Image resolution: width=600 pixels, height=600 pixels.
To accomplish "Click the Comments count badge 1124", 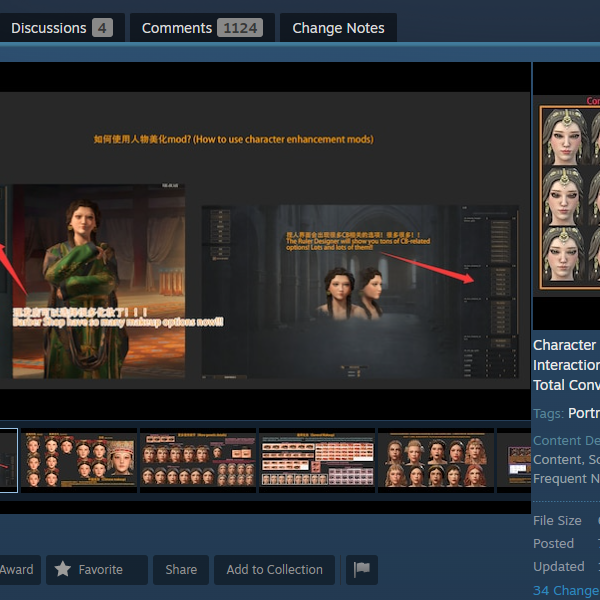I will pyautogui.click(x=240, y=28).
